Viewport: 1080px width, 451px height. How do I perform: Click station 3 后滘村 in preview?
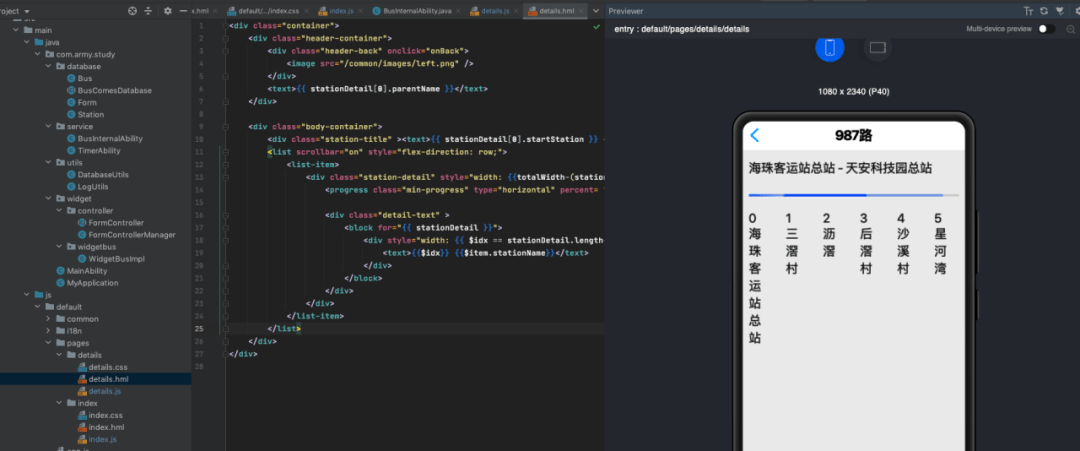pos(866,244)
